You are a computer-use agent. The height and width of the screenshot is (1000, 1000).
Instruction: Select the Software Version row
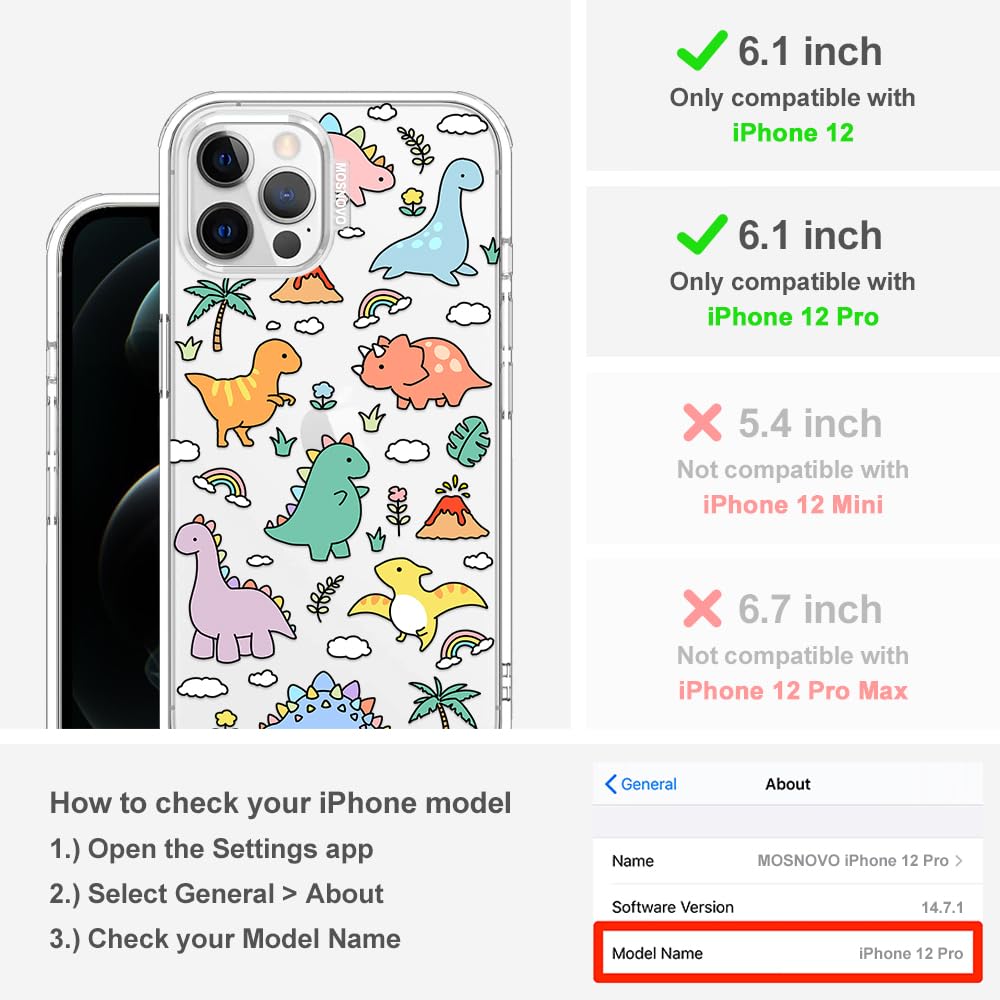click(788, 906)
